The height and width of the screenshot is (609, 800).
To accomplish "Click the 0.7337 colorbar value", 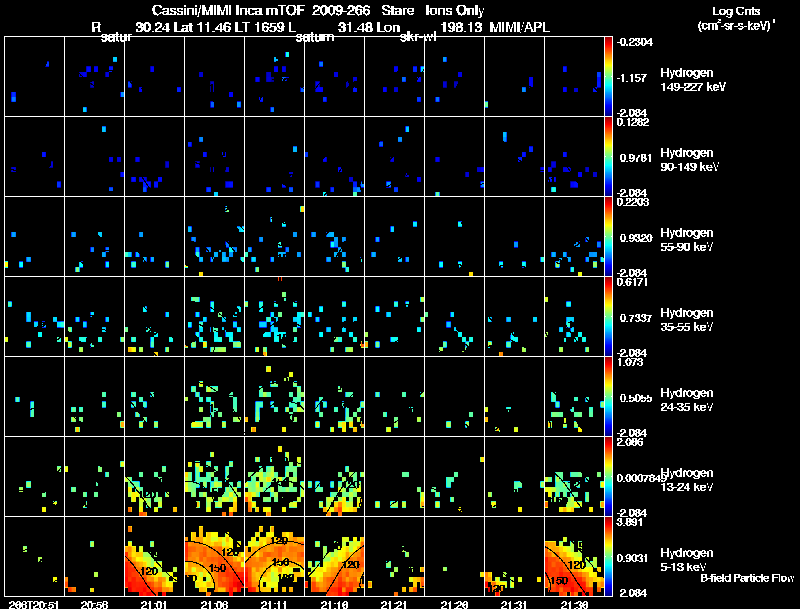I will (x=636, y=318).
